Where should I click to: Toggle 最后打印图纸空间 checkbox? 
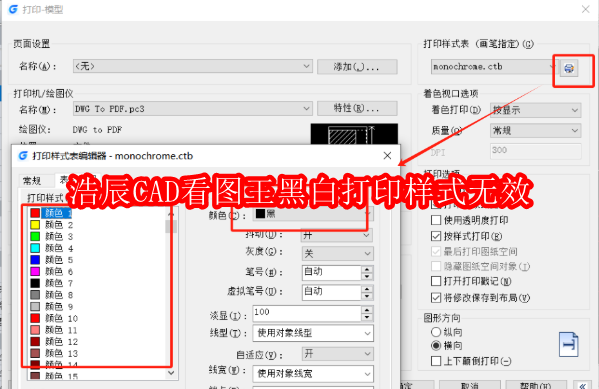coord(436,251)
